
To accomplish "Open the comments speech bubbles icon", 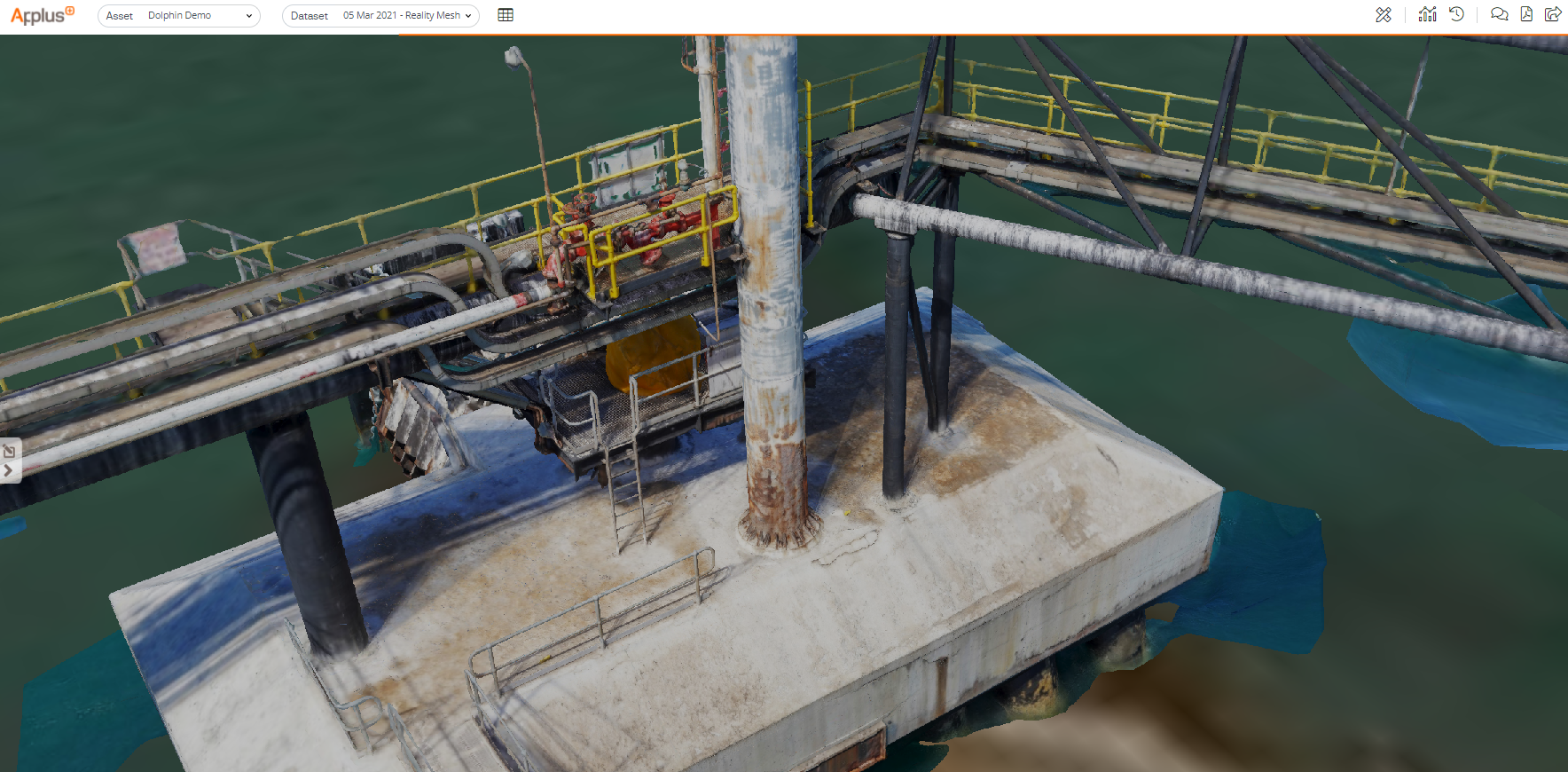I will pos(1499,14).
